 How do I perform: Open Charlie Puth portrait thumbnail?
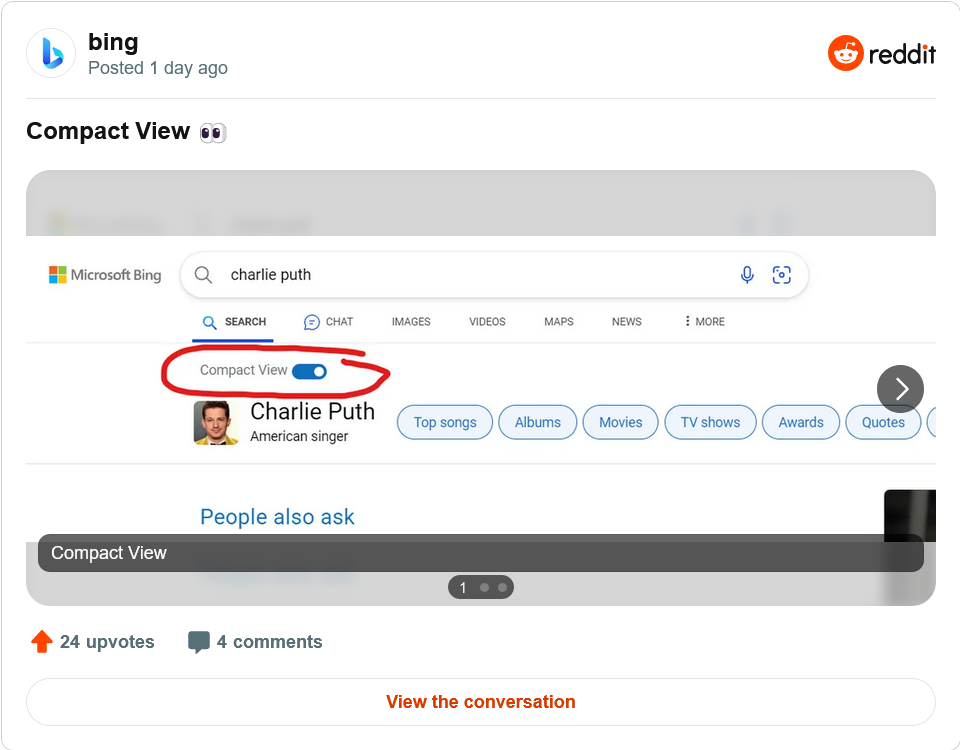tap(216, 422)
